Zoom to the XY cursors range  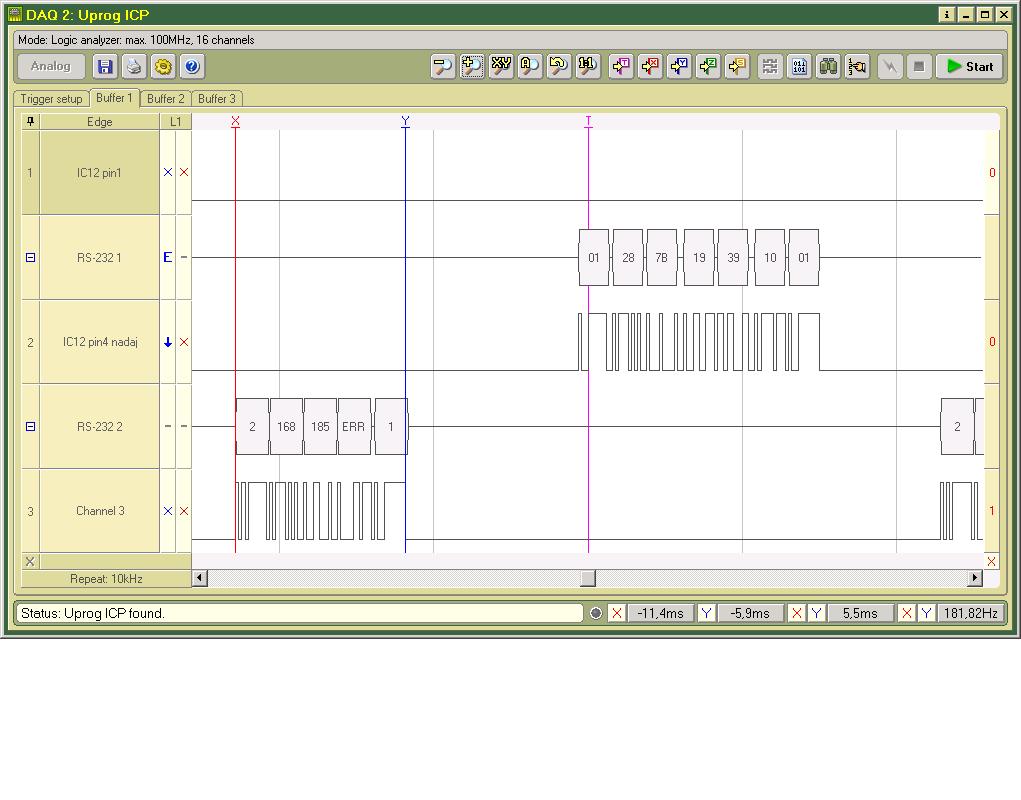tap(501, 66)
